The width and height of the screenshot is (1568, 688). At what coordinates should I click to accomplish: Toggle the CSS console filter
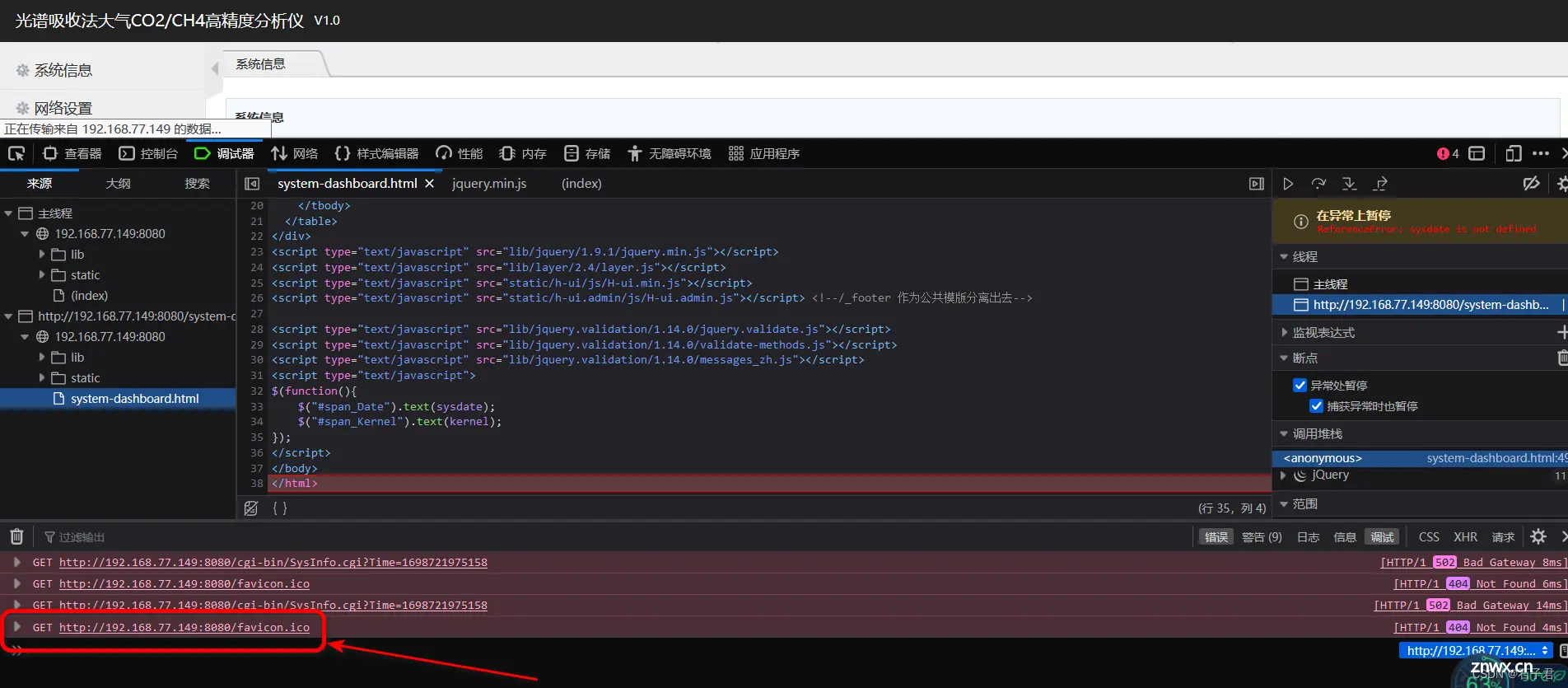click(x=1429, y=537)
